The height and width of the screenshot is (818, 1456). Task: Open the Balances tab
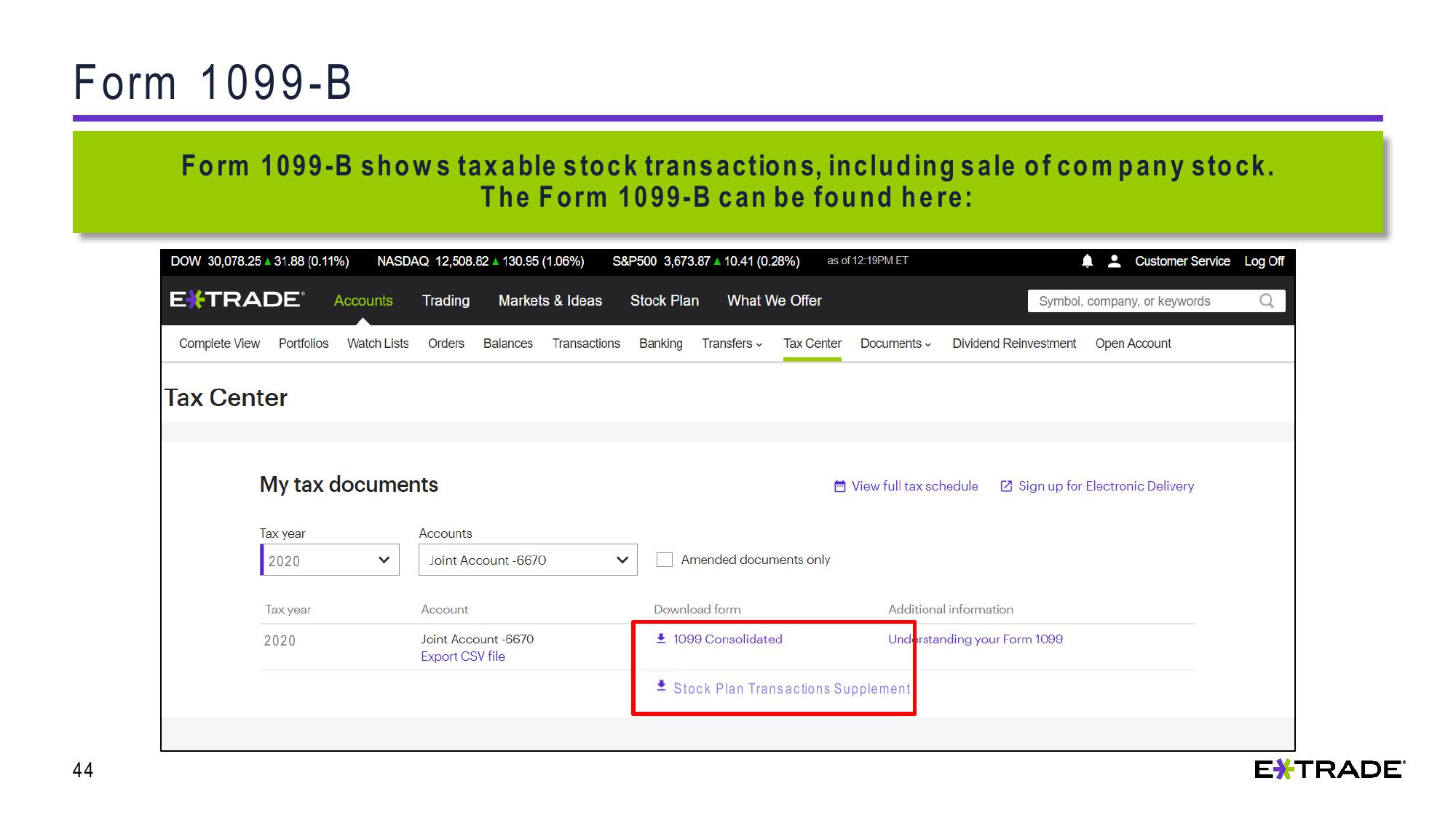point(508,344)
